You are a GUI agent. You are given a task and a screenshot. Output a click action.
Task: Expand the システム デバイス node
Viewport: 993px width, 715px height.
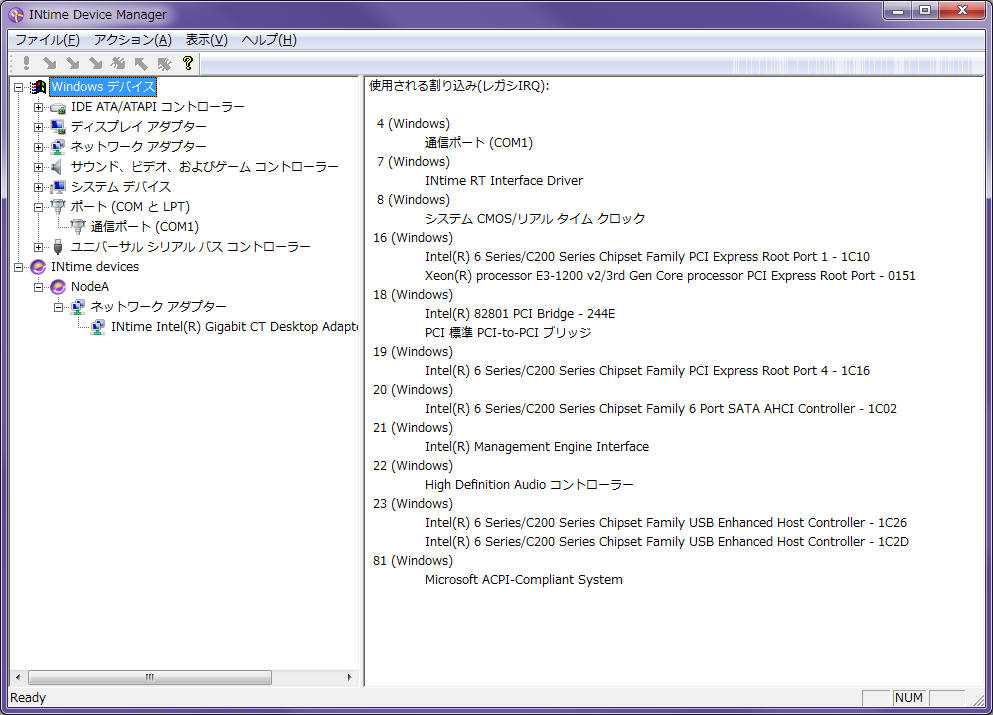(x=39, y=187)
